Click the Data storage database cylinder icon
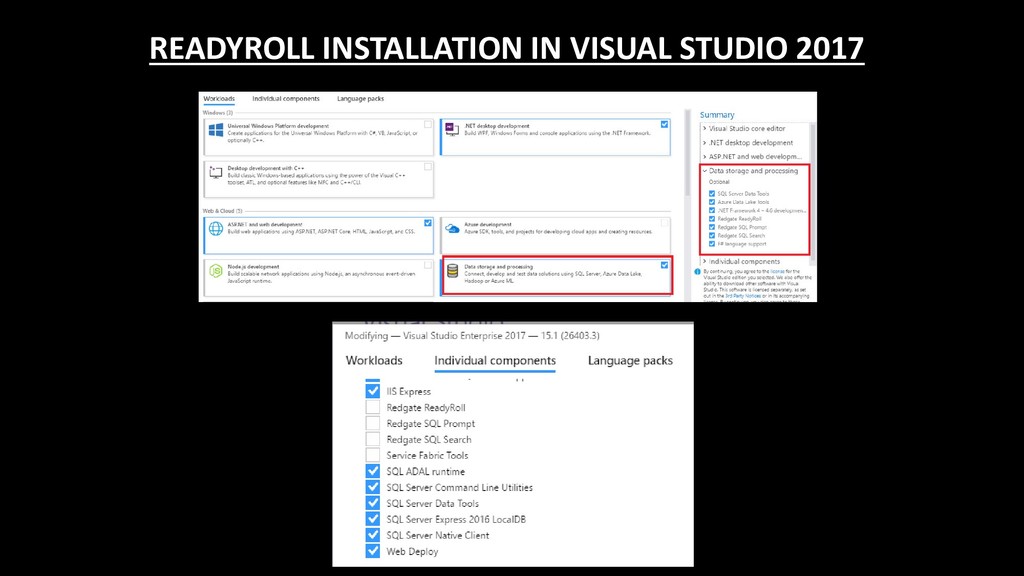The width and height of the screenshot is (1024, 576). [452, 270]
